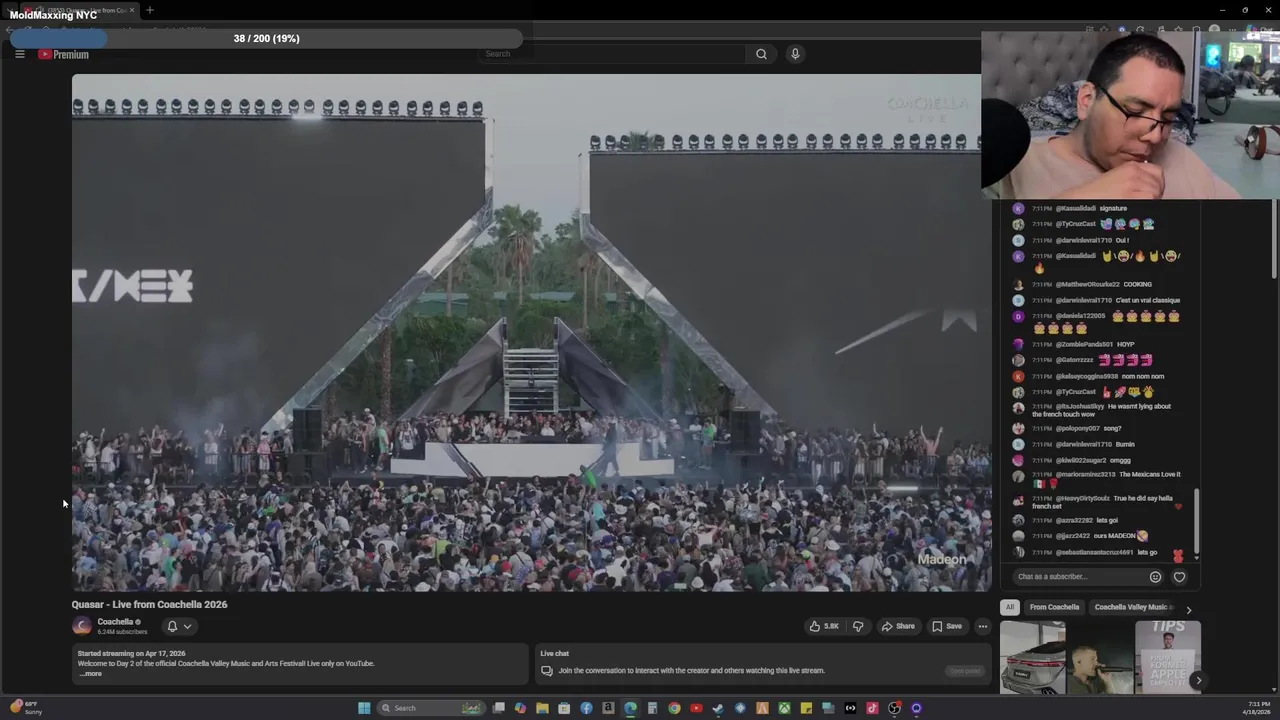The height and width of the screenshot is (720, 1280).
Task: Click the YouTube search magnifier button
Action: click(x=761, y=54)
